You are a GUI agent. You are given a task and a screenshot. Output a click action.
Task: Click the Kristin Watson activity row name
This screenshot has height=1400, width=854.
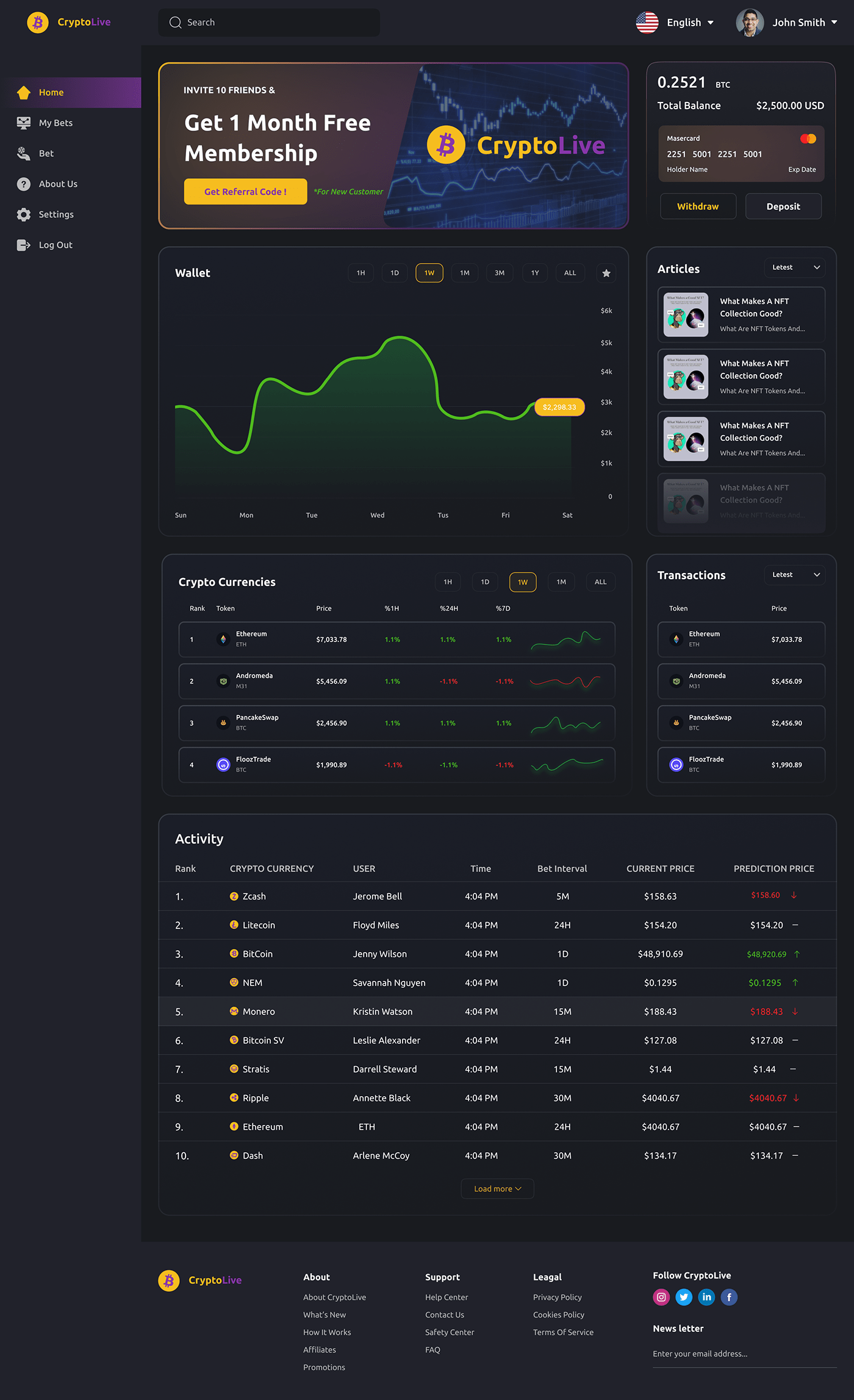tap(382, 1011)
